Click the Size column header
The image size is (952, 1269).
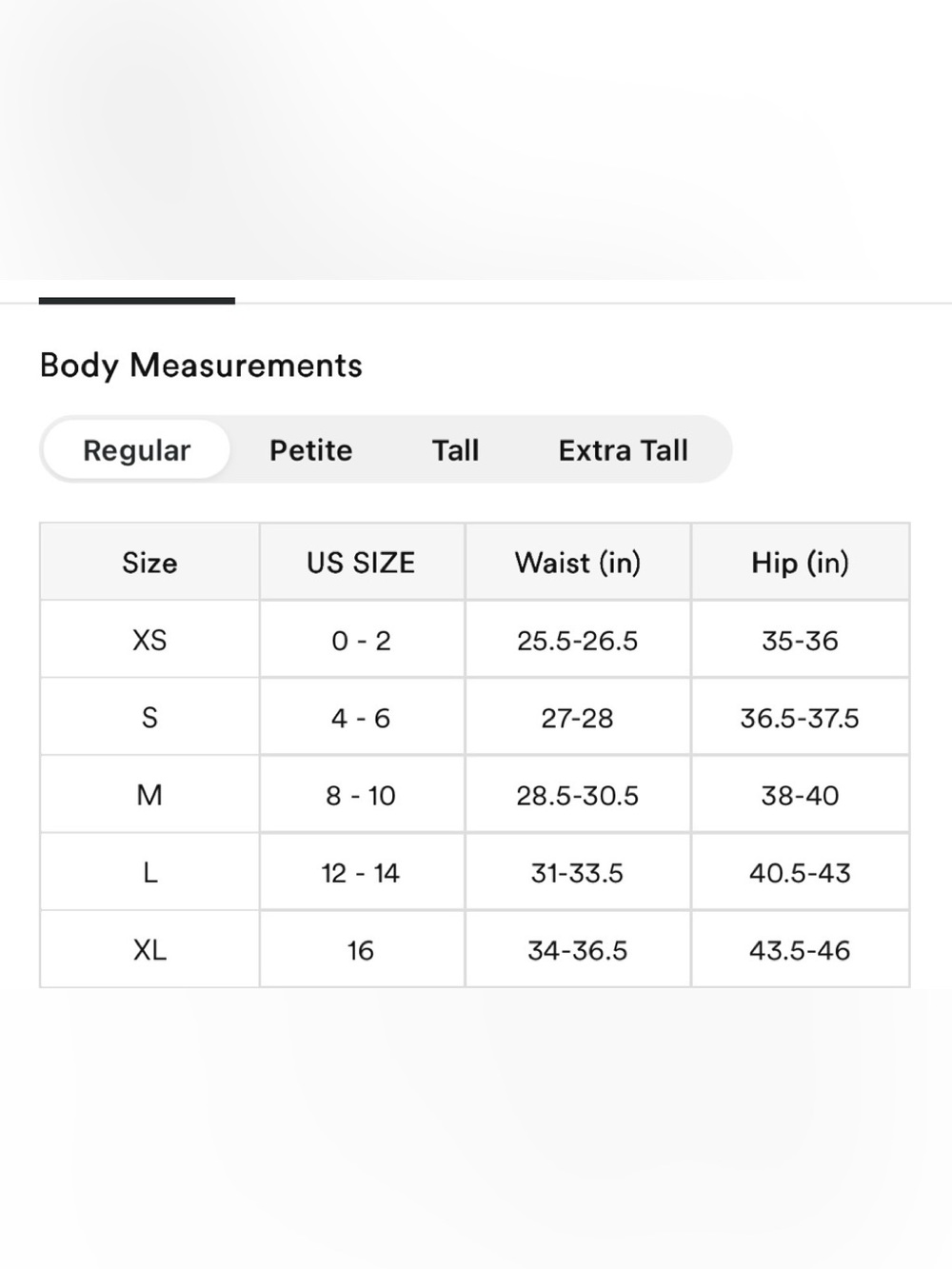[149, 562]
